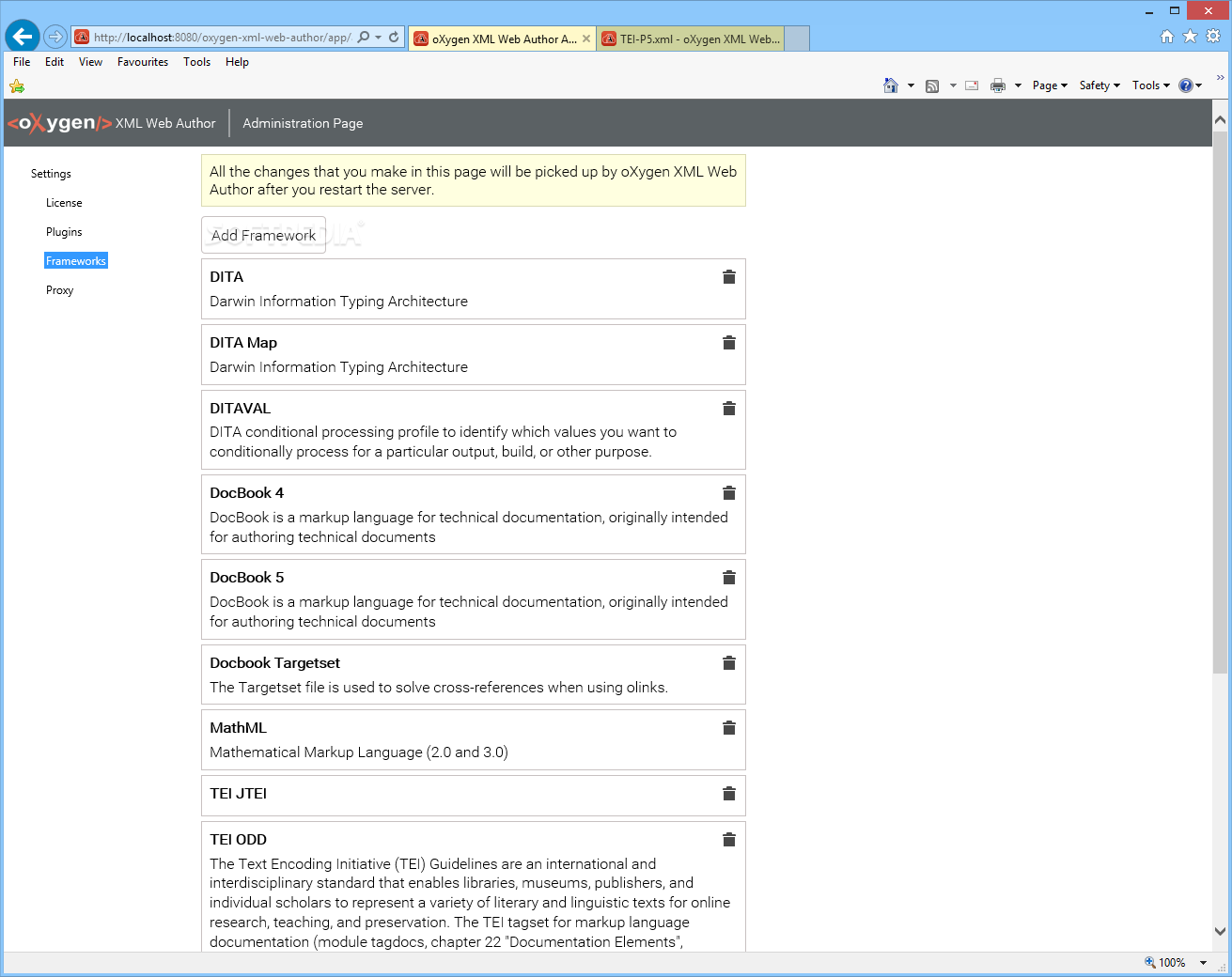
Task: Open the License settings page
Action: coord(64,203)
